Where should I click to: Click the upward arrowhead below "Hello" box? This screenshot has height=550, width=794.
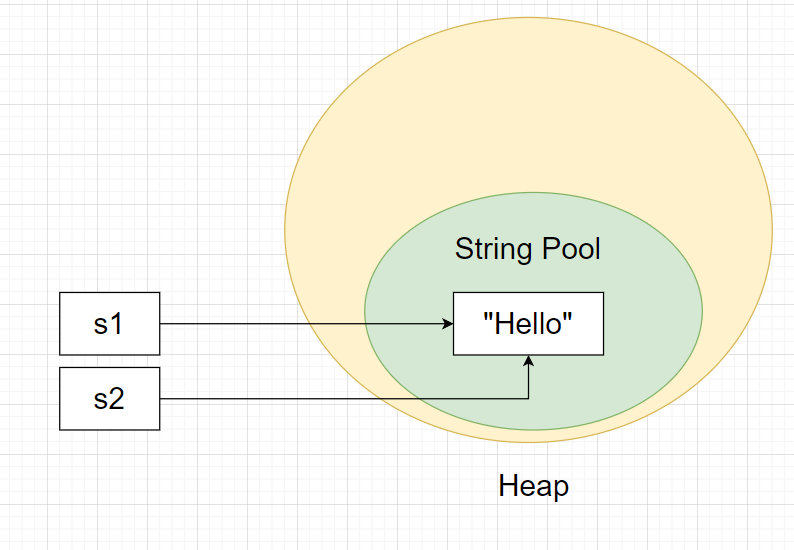coord(529,361)
